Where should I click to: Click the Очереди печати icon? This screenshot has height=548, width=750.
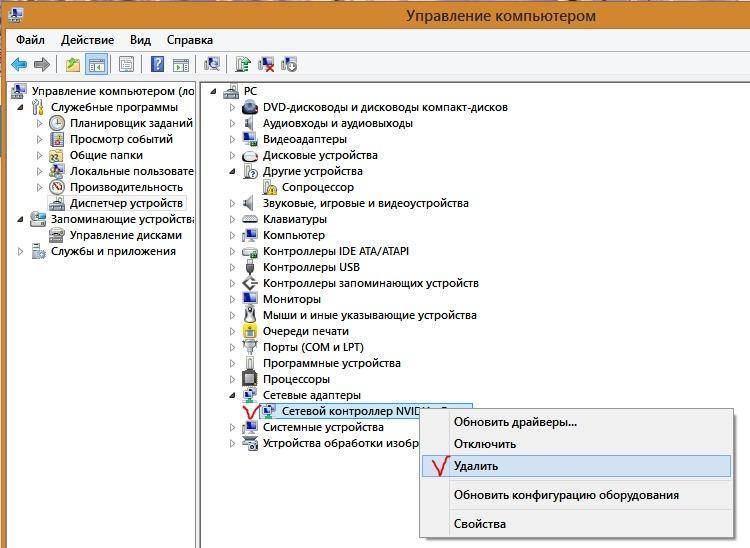coord(250,331)
